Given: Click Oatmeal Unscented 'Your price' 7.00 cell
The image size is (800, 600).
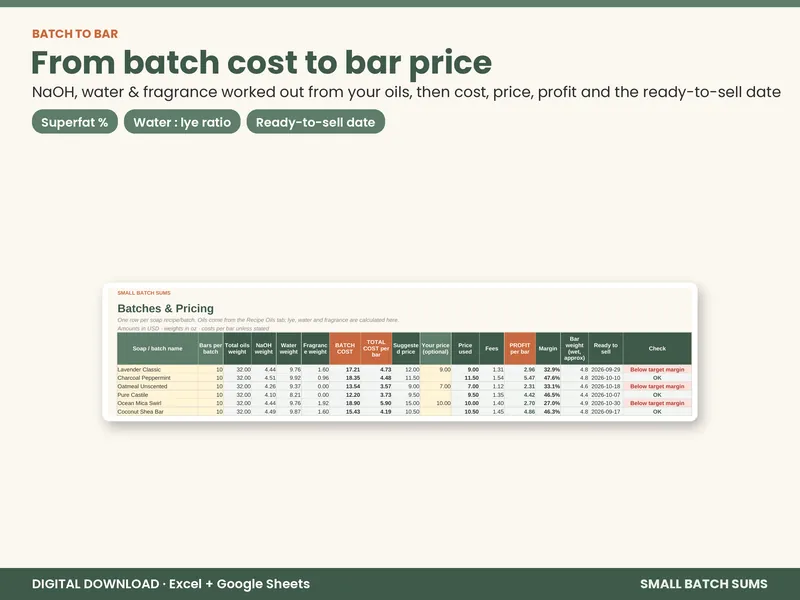Looking at the screenshot, I should 436,386.
